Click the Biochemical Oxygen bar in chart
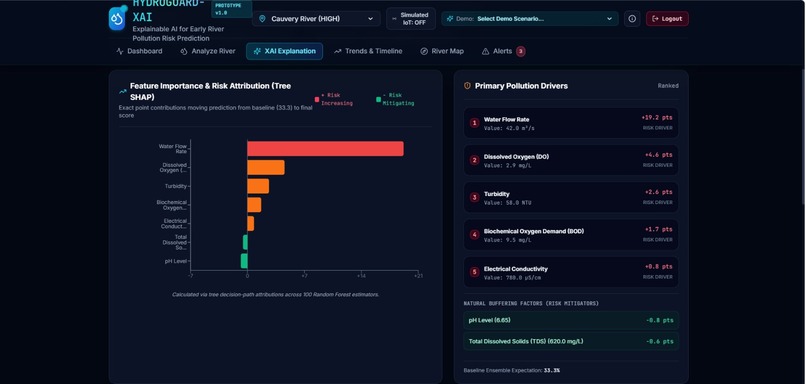This screenshot has height=384, width=806. pyautogui.click(x=254, y=205)
